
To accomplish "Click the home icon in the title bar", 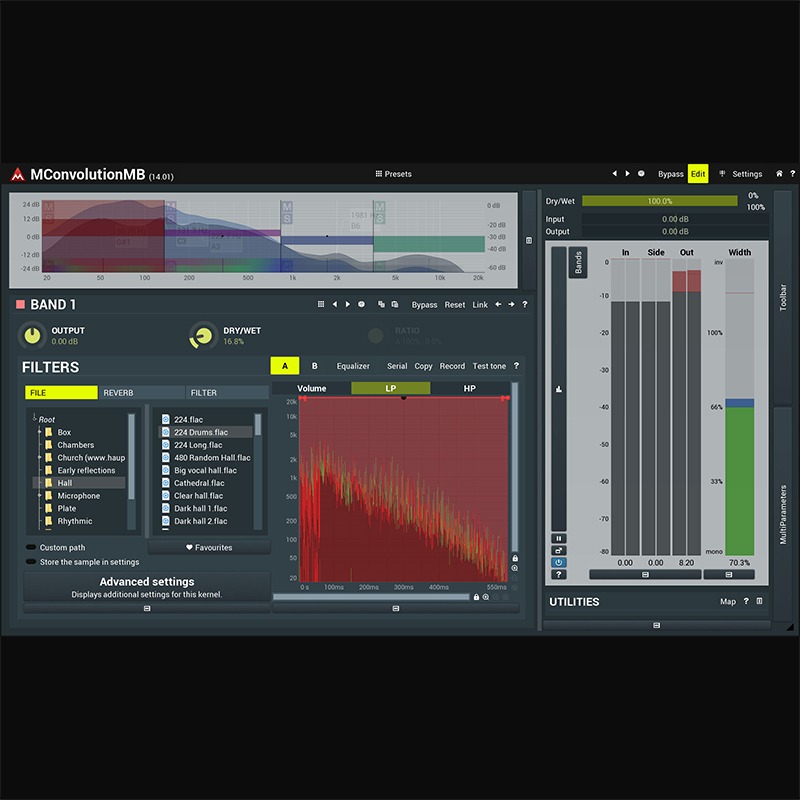I will (x=779, y=173).
